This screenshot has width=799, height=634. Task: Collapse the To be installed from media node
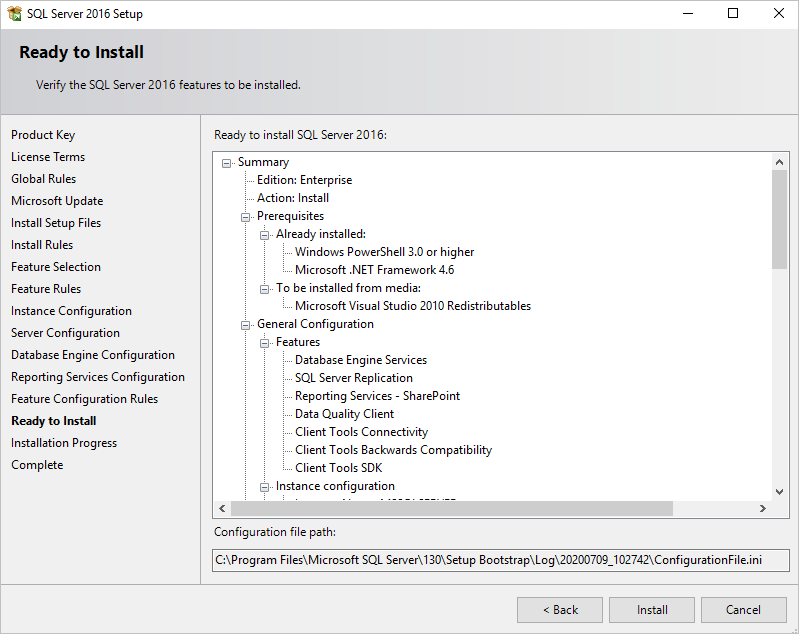coord(264,289)
